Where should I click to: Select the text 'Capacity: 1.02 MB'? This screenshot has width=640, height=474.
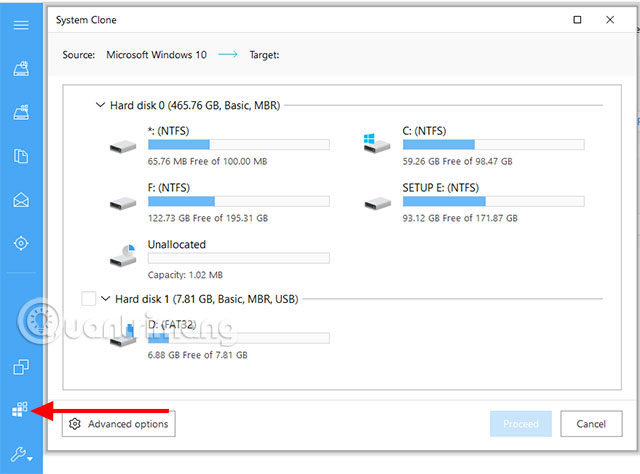click(x=185, y=275)
